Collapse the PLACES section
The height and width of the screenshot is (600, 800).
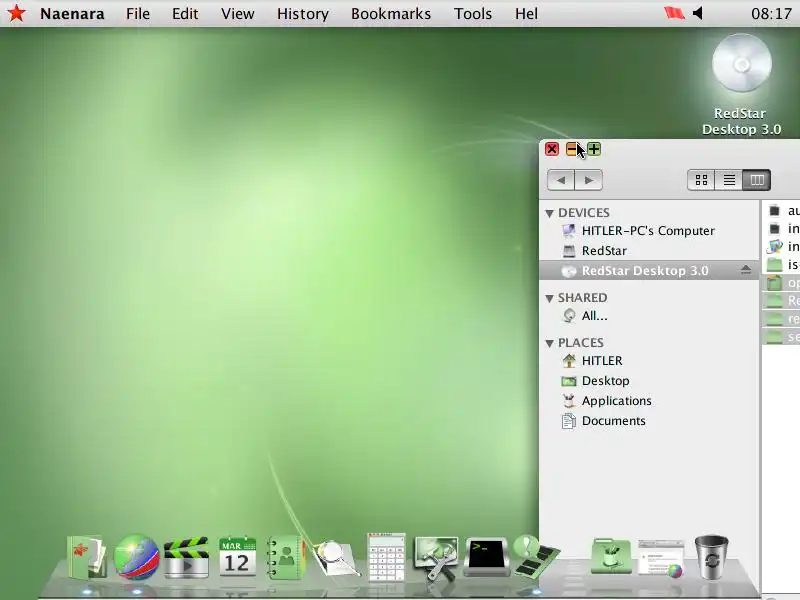549,343
